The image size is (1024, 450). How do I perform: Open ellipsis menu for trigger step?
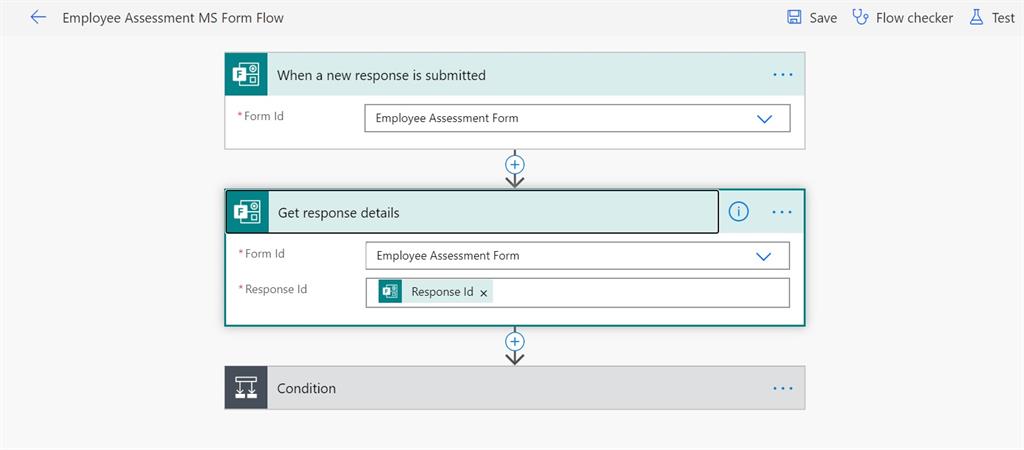click(x=782, y=75)
